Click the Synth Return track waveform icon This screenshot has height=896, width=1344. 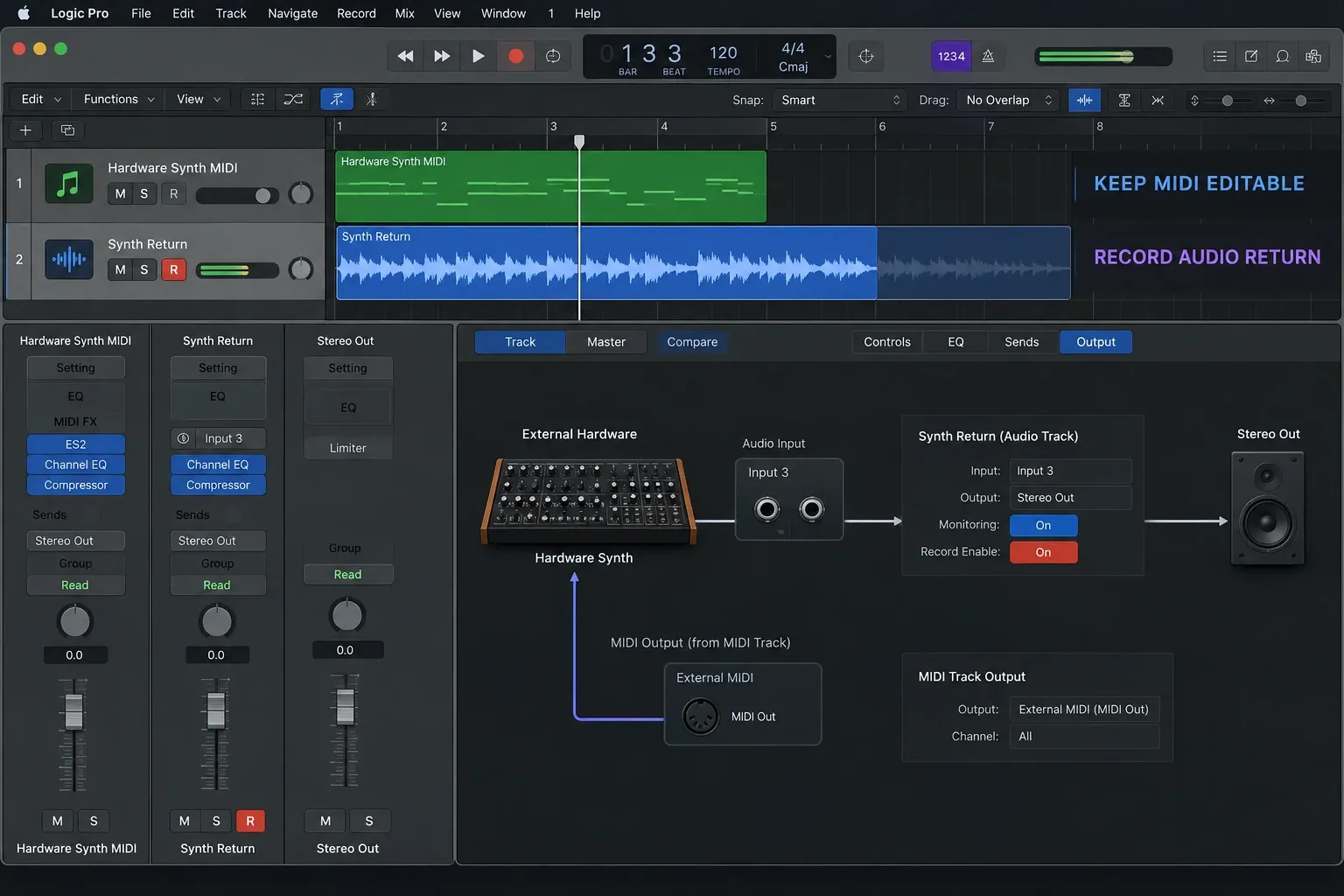[68, 259]
